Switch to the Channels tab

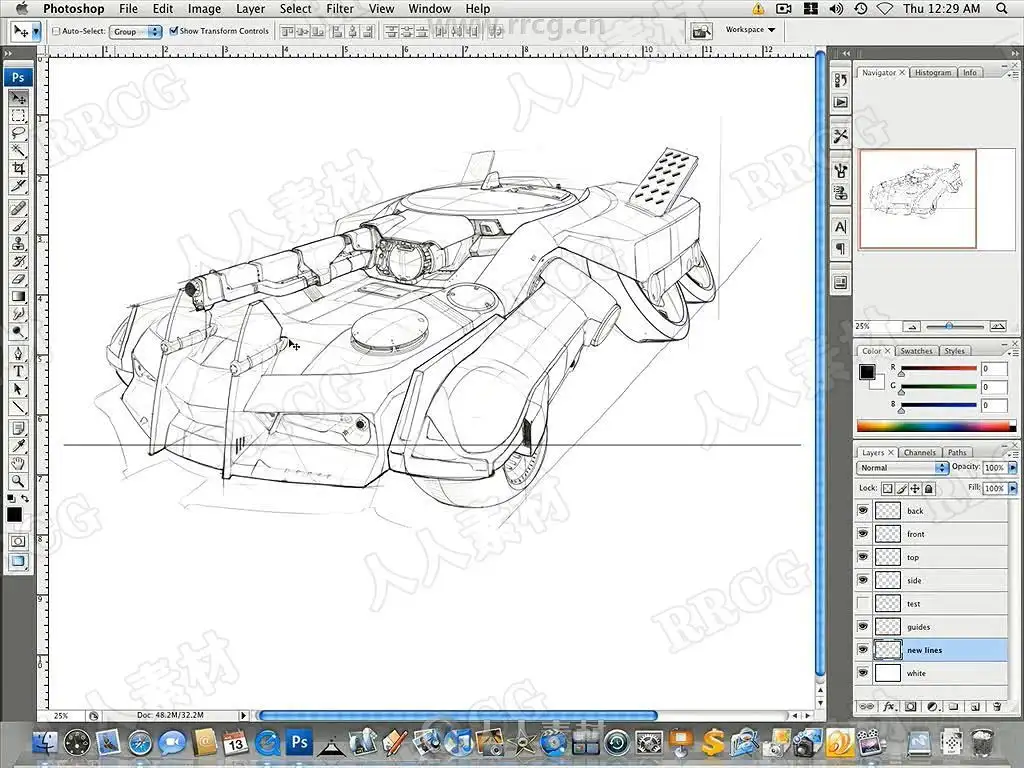click(x=919, y=452)
